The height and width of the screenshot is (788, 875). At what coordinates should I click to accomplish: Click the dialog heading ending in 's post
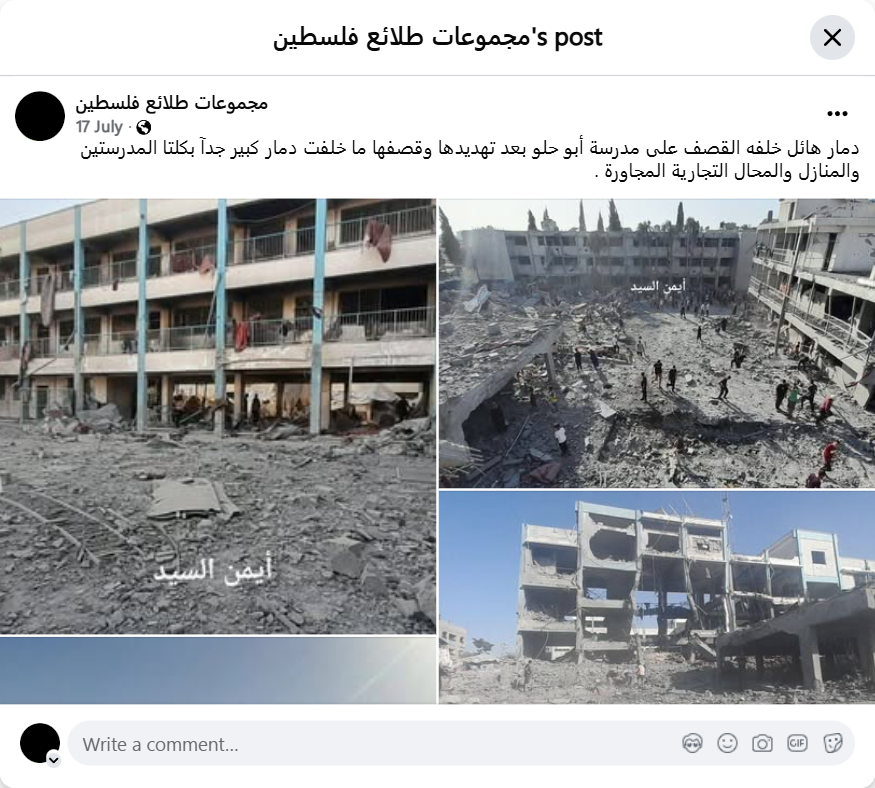click(x=438, y=37)
